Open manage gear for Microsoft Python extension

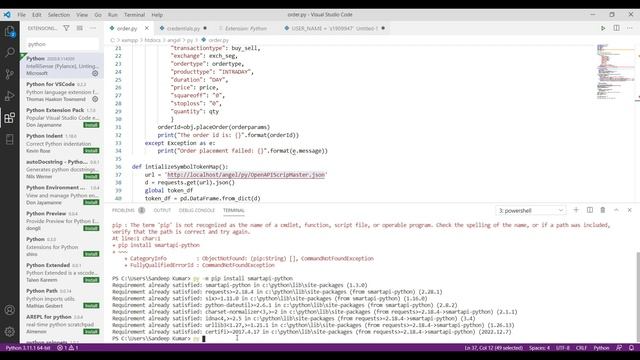(x=95, y=73)
